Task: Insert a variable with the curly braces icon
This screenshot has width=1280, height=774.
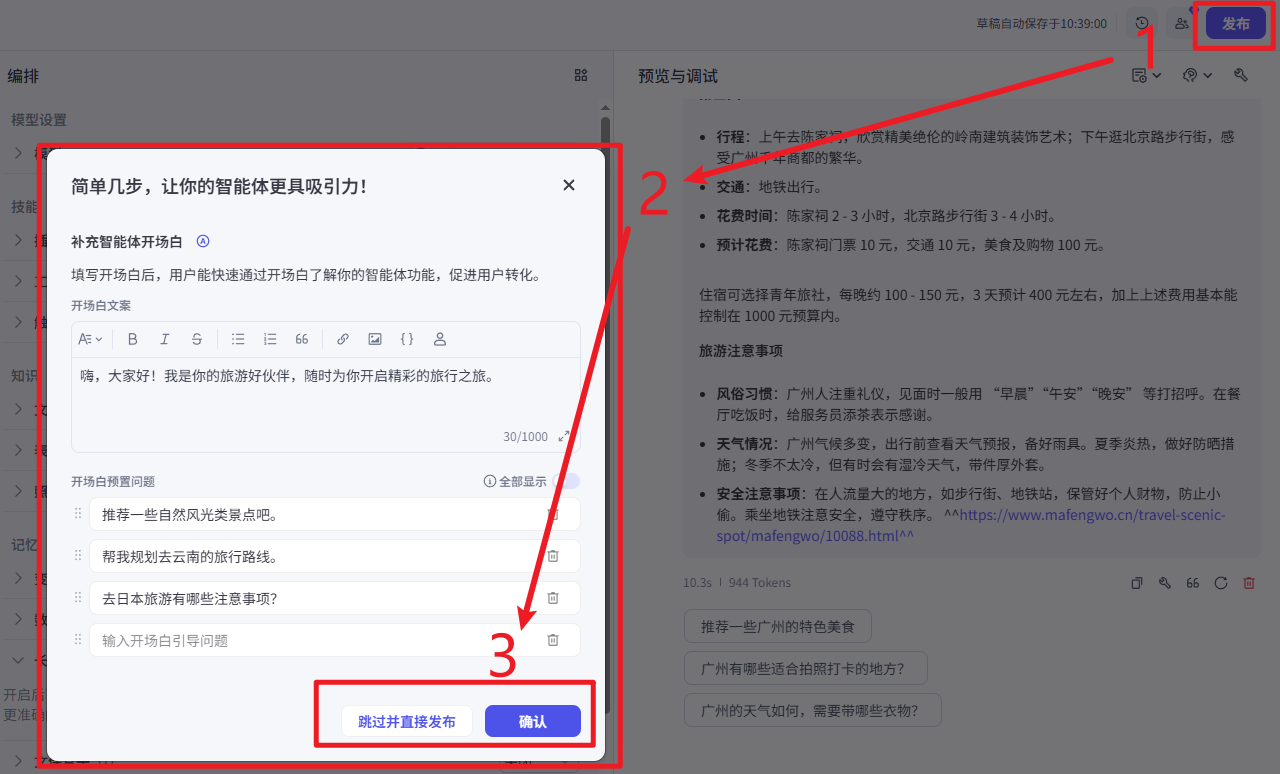Action: coord(407,339)
